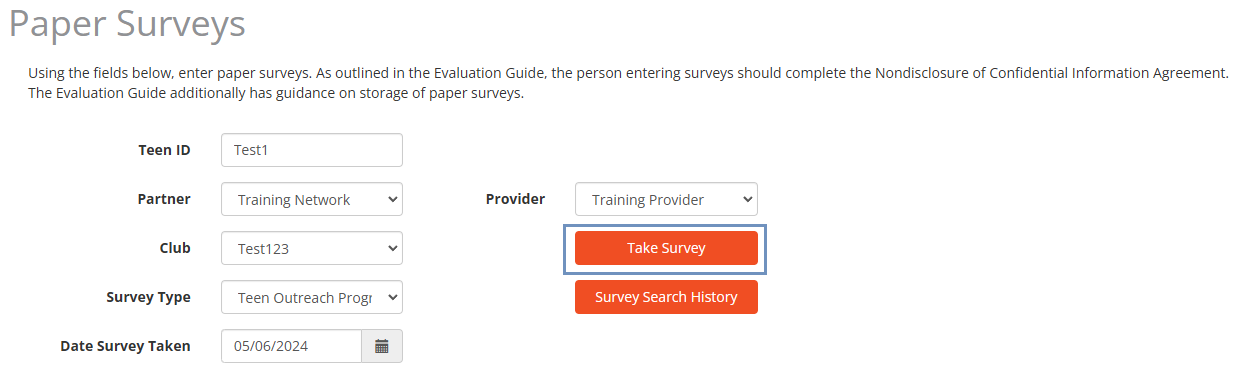Click the Survey Type label
Screen dimensions: 1245x378
(x=148, y=297)
